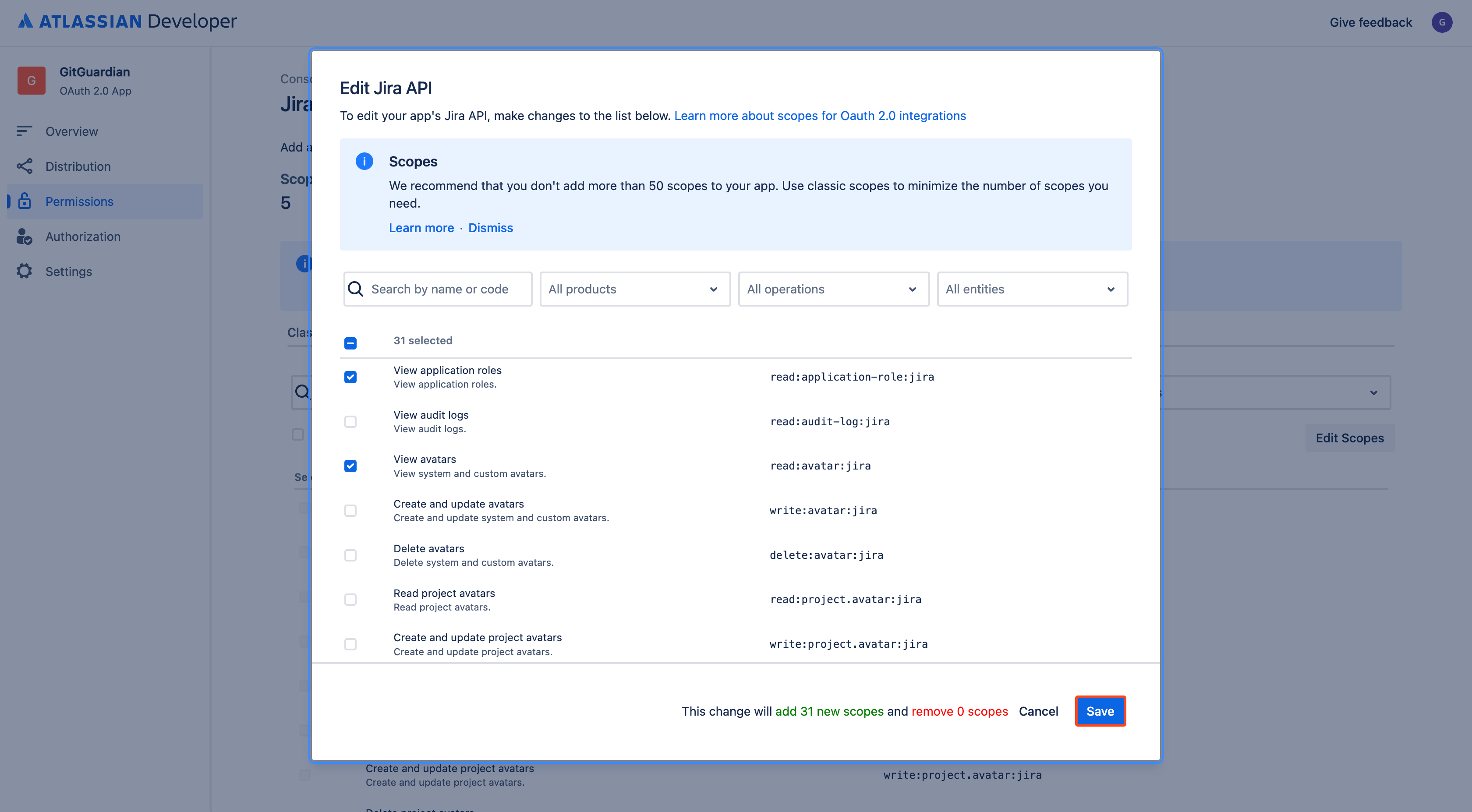Check Create and update avatars scope
The width and height of the screenshot is (1472, 812).
coord(350,511)
